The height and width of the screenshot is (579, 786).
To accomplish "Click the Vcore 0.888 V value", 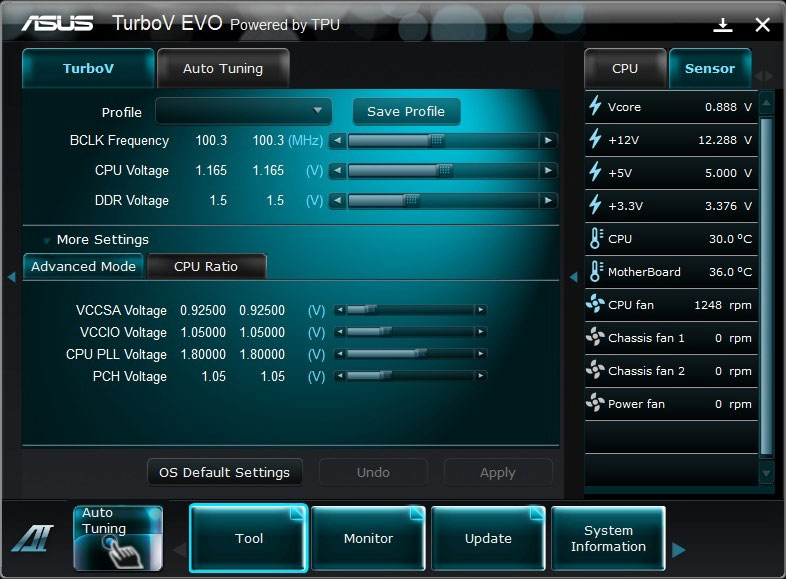I will click(x=728, y=107).
